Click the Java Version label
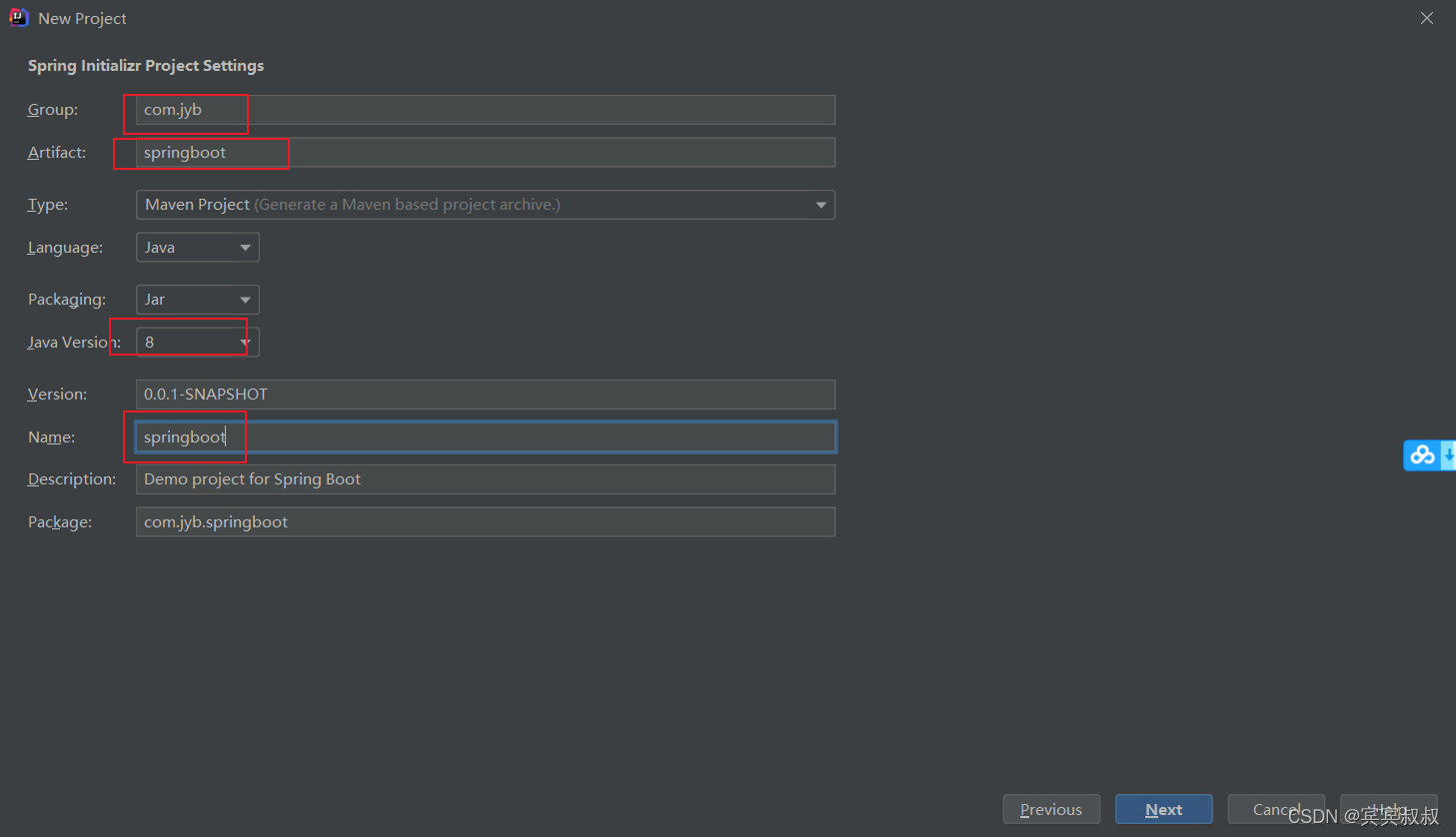 pos(74,343)
